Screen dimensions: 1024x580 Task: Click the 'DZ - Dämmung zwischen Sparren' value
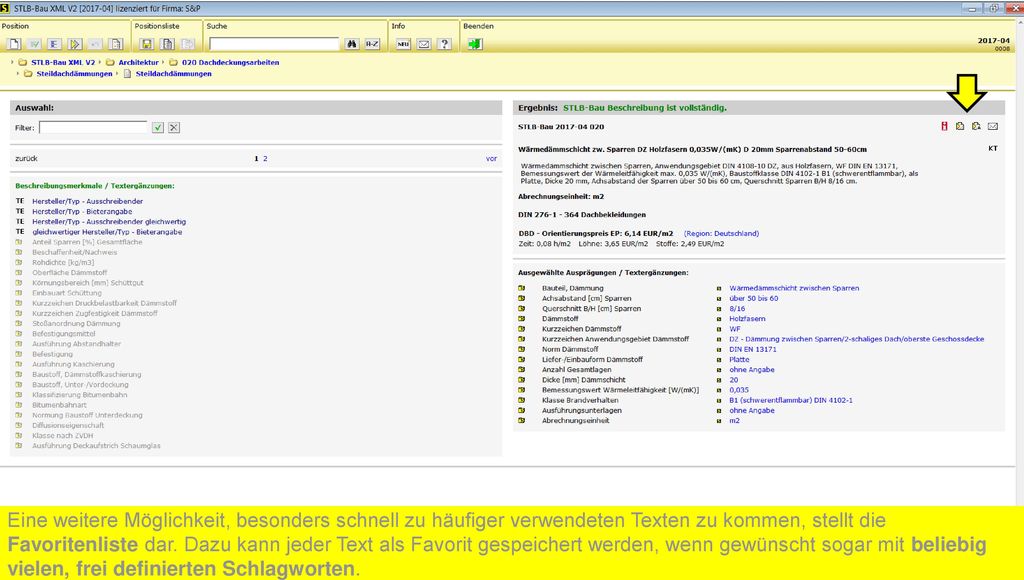point(856,339)
